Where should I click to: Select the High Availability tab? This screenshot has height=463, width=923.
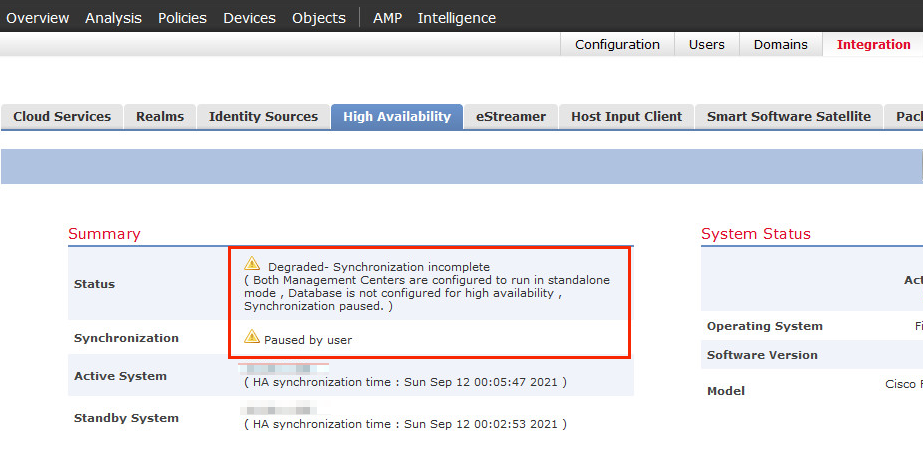(x=397, y=116)
